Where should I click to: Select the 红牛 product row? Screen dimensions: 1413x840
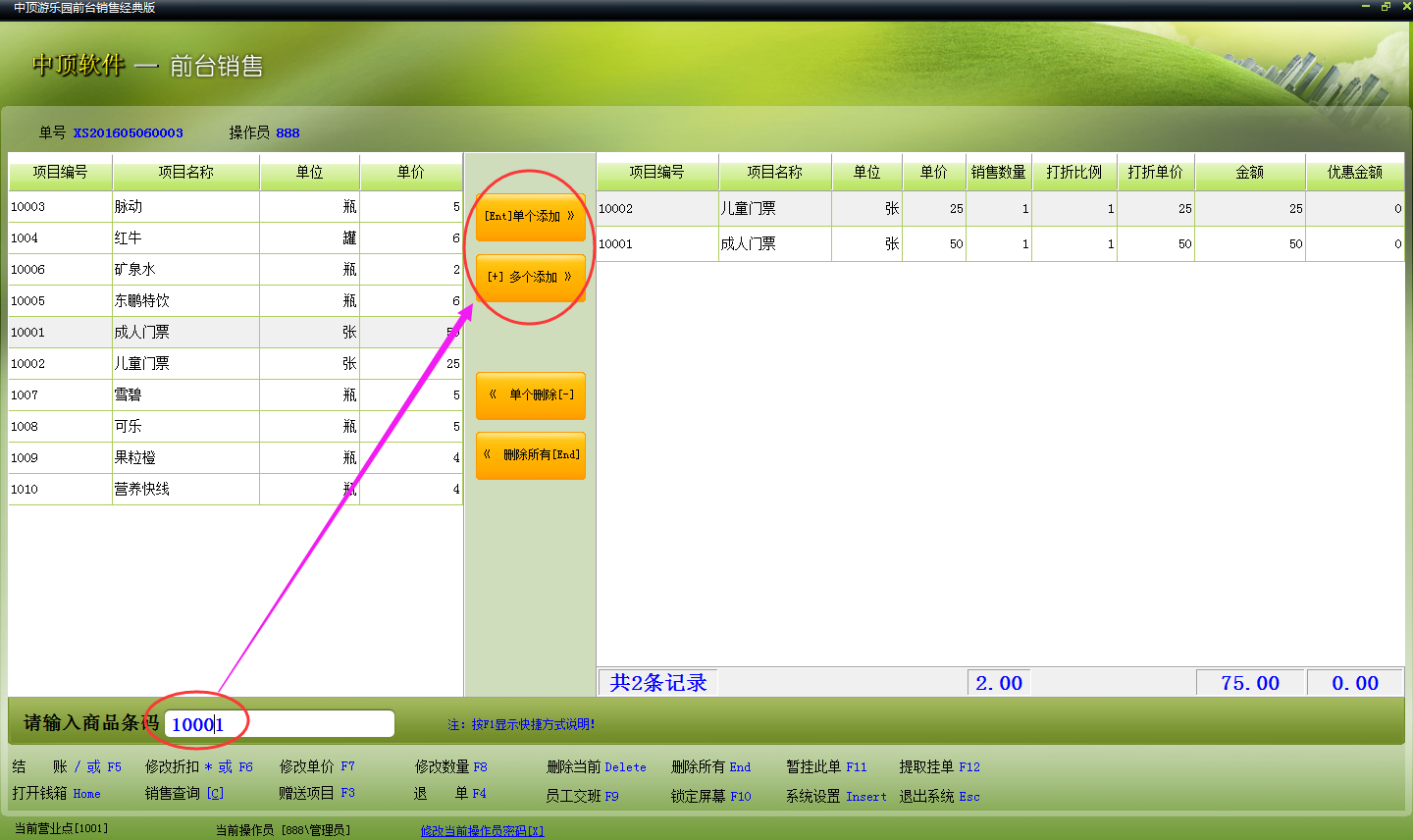coord(235,237)
